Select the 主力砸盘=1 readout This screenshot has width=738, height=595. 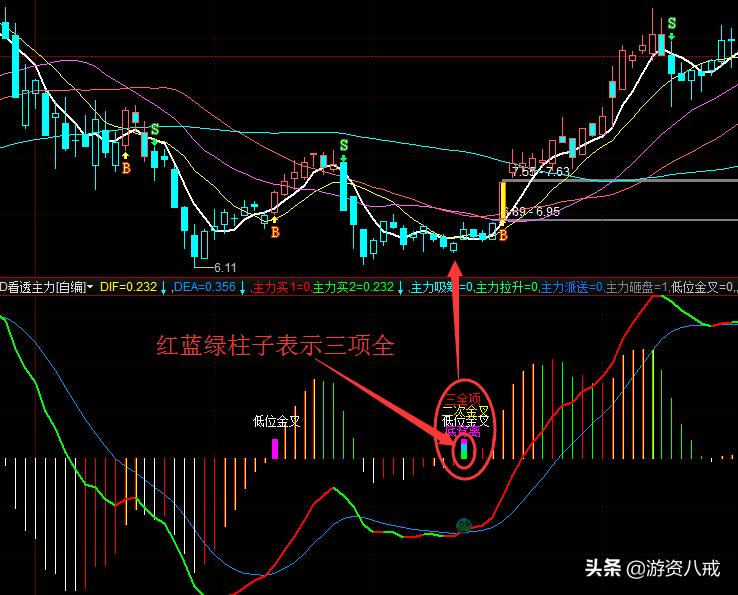coord(636,287)
